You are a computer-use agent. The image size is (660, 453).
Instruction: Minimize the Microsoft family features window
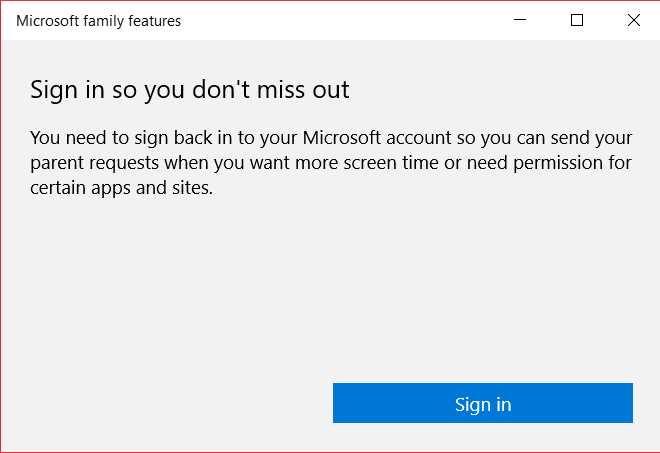pyautogui.click(x=520, y=20)
